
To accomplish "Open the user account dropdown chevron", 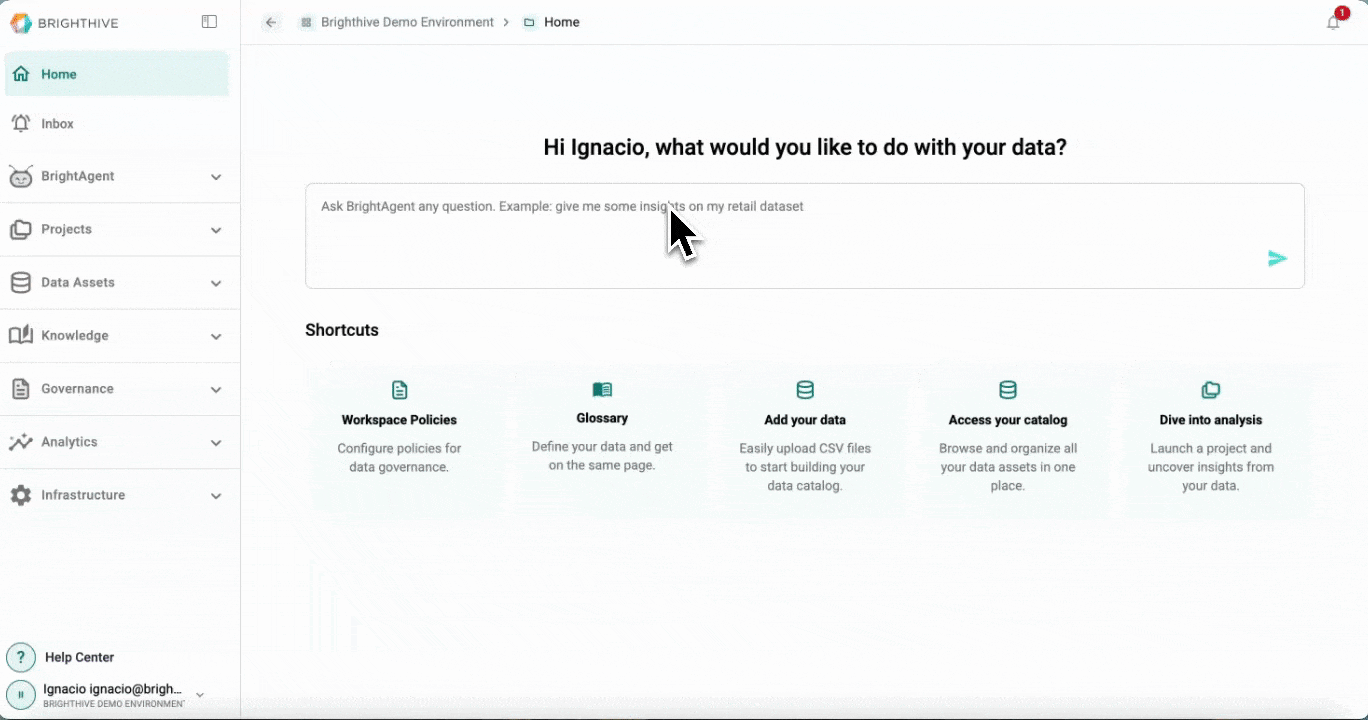I will (200, 694).
